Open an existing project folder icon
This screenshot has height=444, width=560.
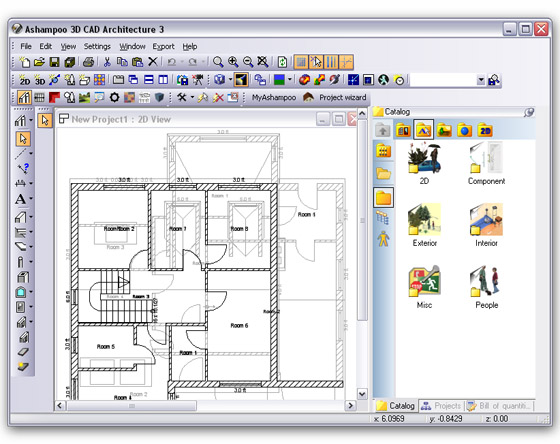click(39, 62)
